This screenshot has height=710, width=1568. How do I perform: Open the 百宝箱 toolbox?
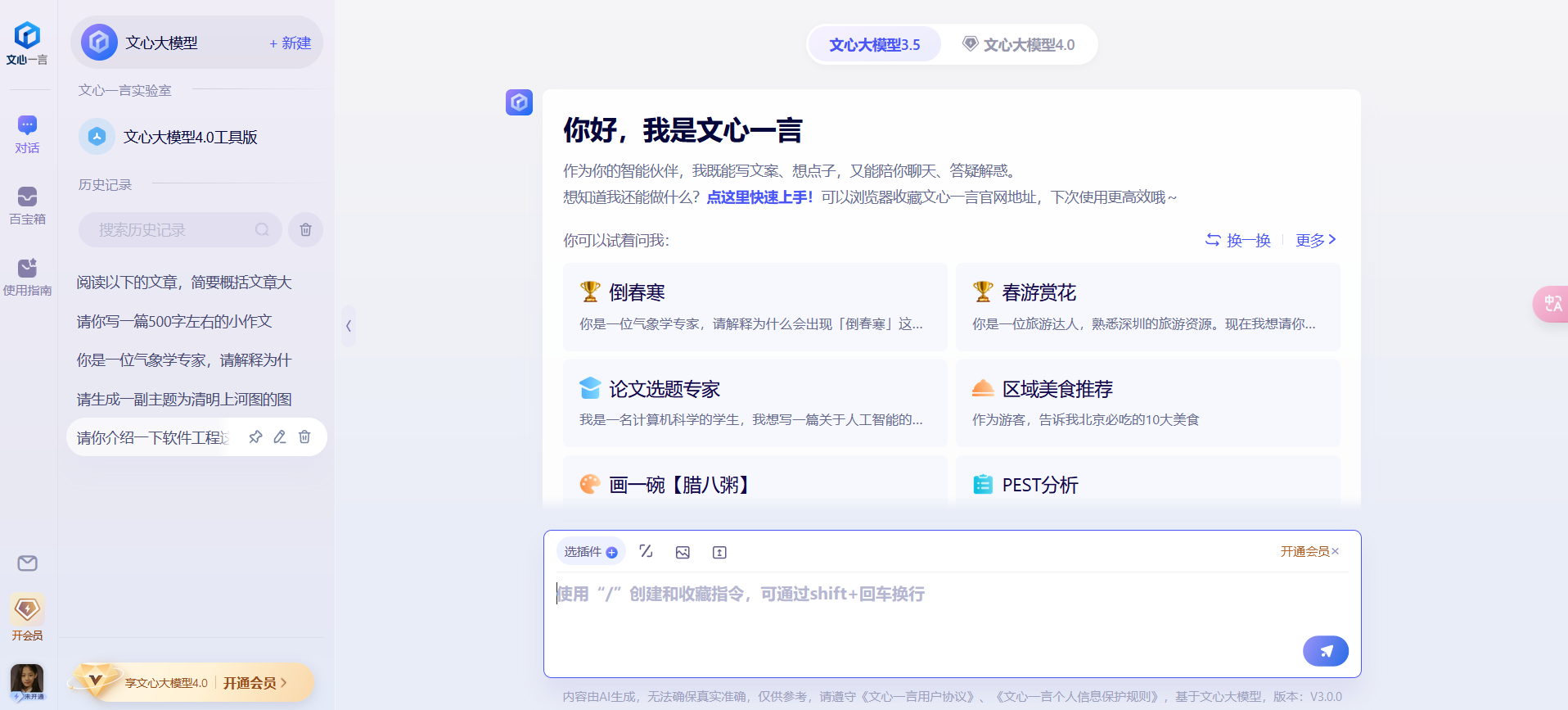[27, 206]
